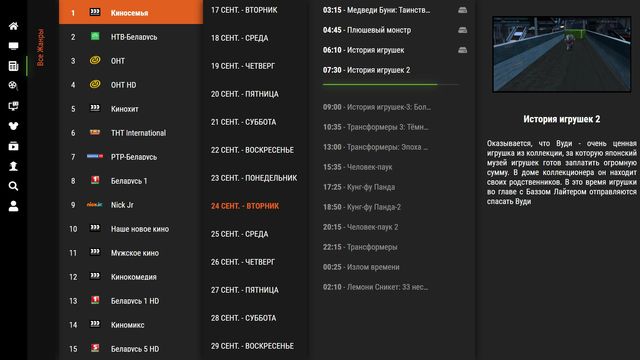Click archive icon for Плюшевый монстр
The width and height of the screenshot is (640, 360).
pyautogui.click(x=462, y=30)
